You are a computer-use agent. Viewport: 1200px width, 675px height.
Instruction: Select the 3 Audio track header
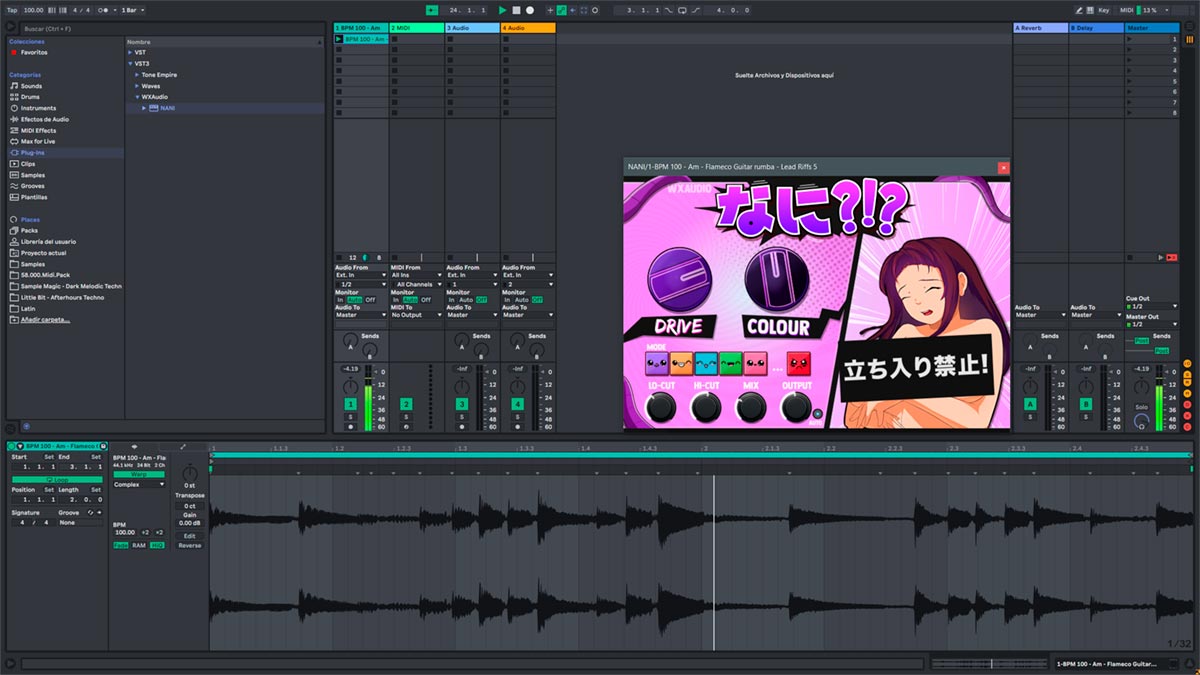pos(472,28)
